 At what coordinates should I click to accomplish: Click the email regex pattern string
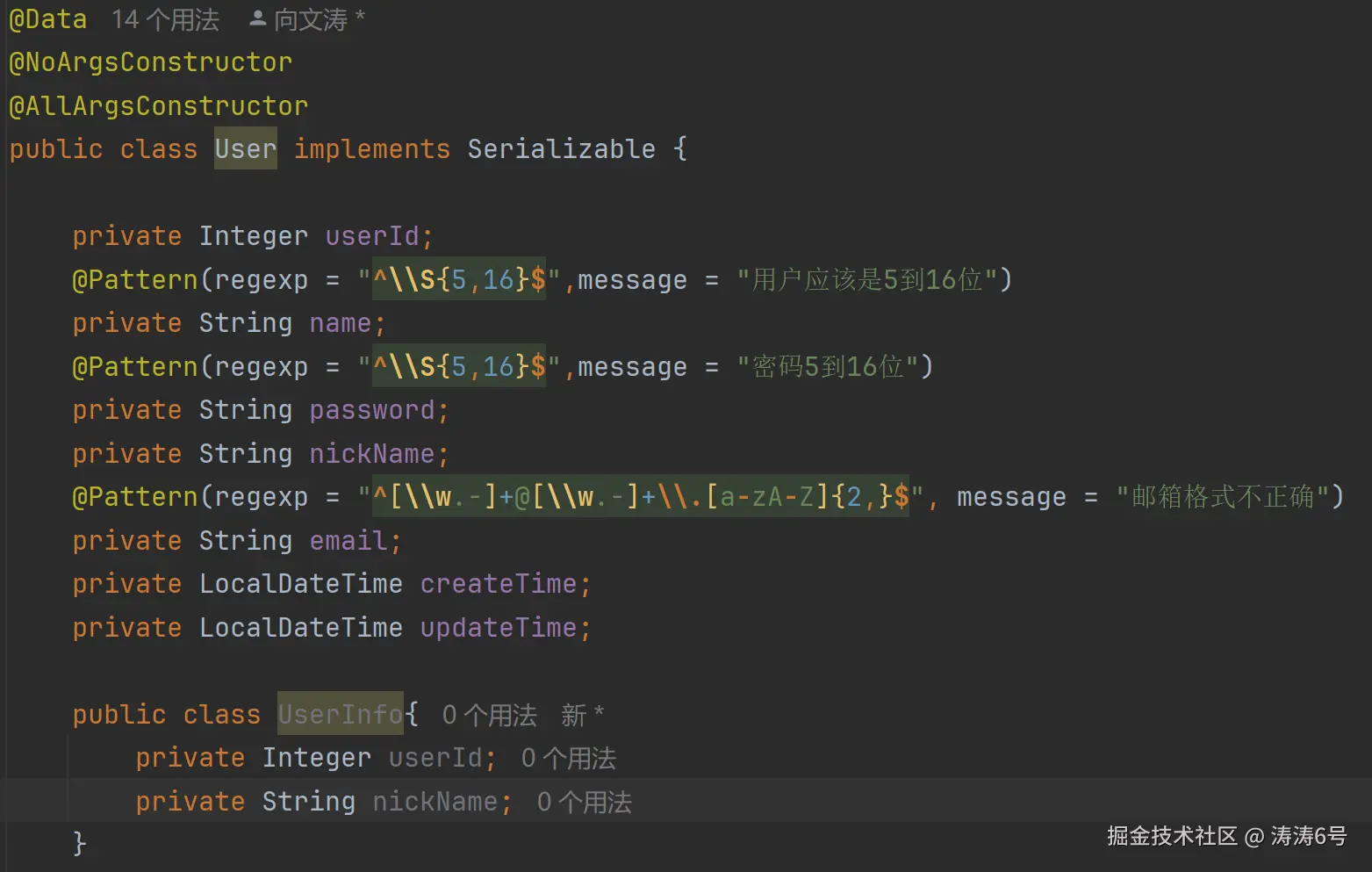(x=641, y=497)
